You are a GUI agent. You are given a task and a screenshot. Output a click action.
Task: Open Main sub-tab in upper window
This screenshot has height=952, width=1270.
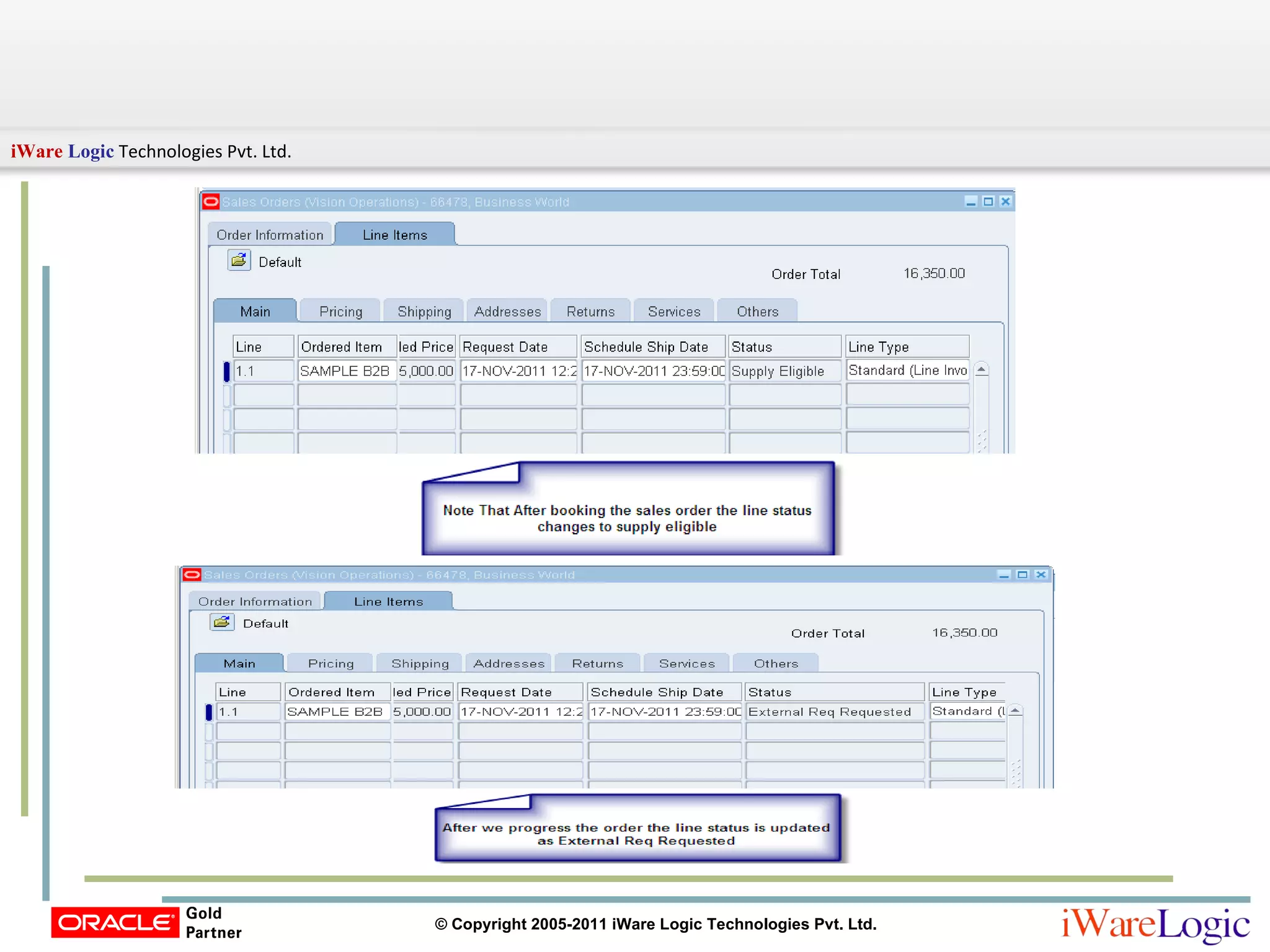tap(255, 311)
